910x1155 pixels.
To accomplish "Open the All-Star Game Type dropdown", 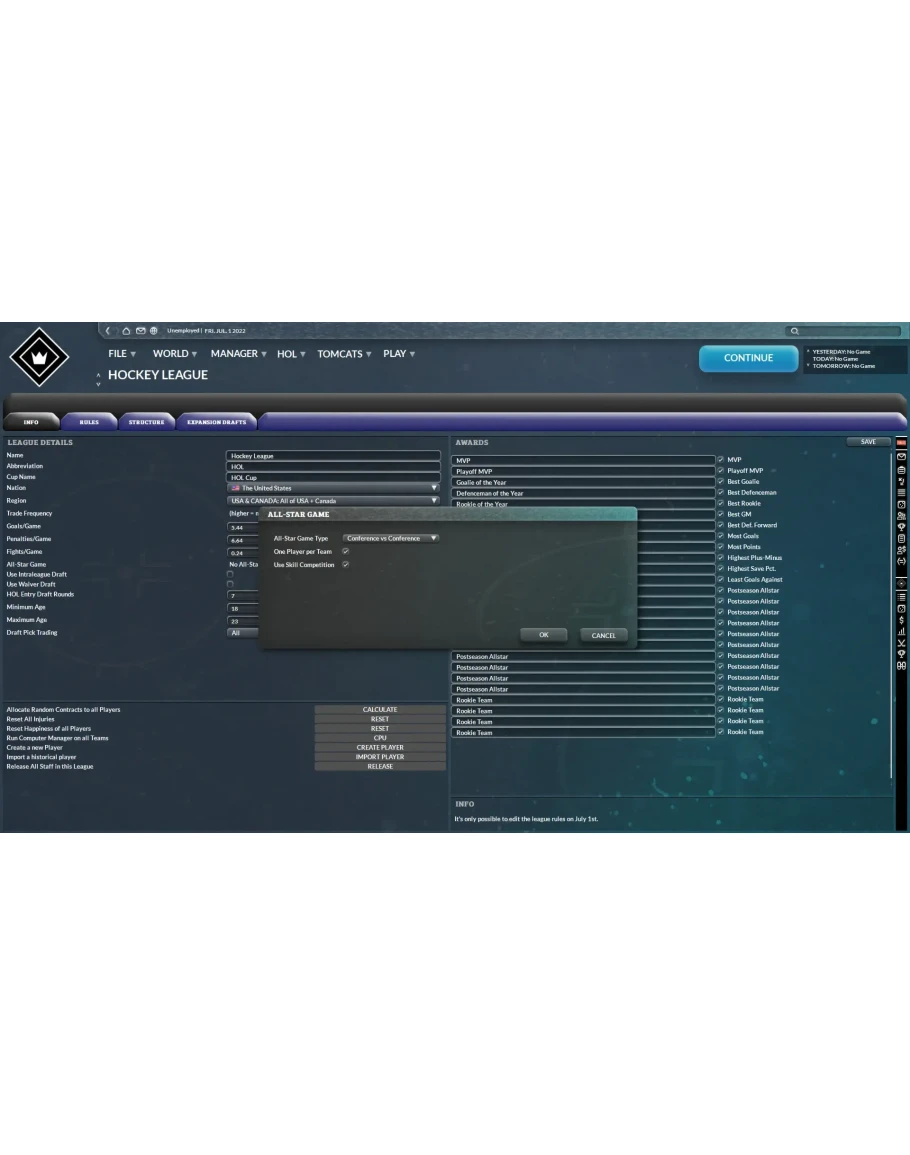I will coord(391,538).
